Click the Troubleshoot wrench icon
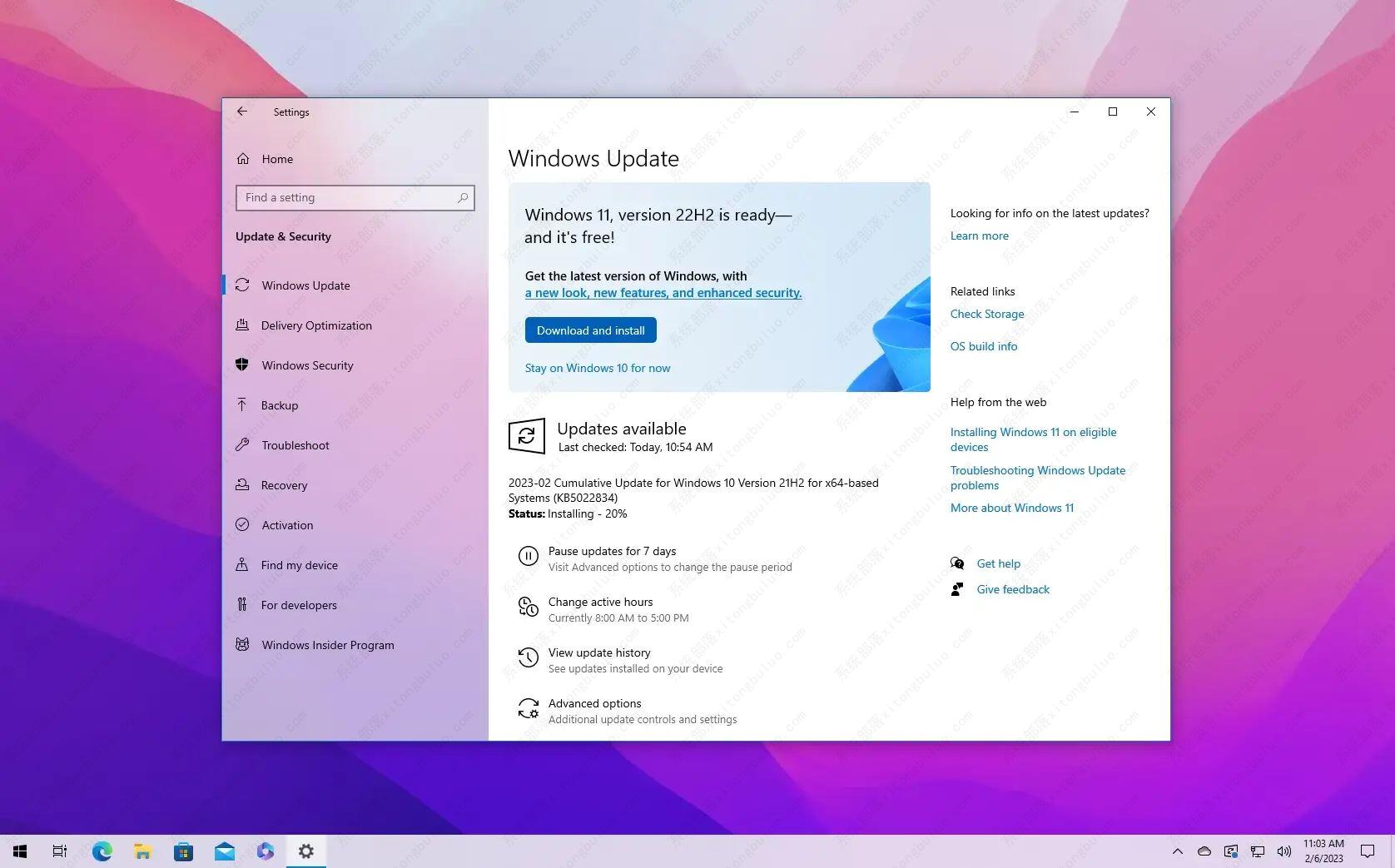 [241, 445]
